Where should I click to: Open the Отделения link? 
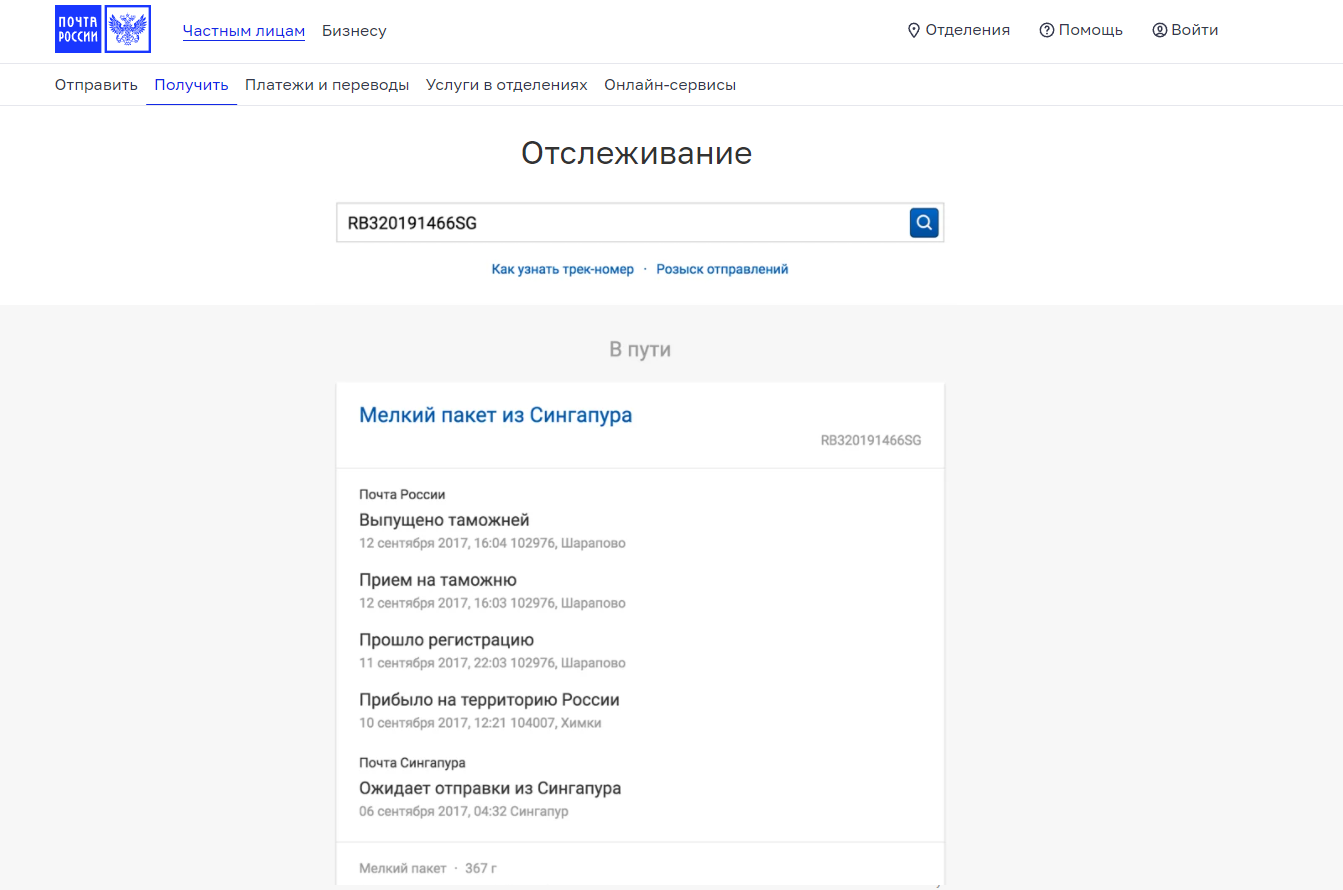[x=968, y=30]
